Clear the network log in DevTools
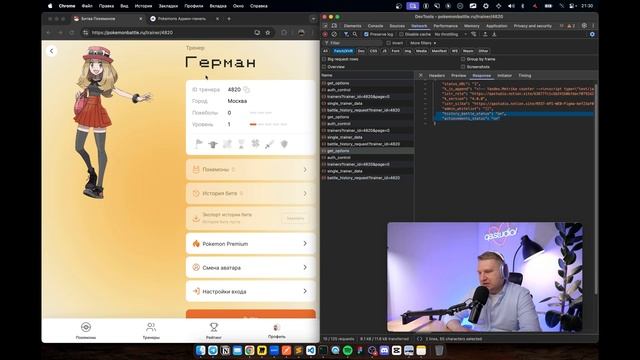 pyautogui.click(x=334, y=34)
